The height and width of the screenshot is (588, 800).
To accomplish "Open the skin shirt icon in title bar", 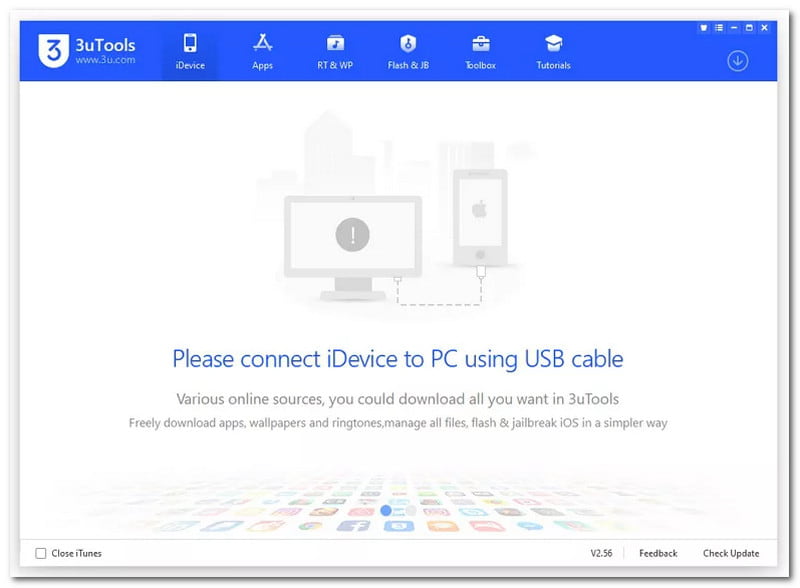I will point(704,28).
